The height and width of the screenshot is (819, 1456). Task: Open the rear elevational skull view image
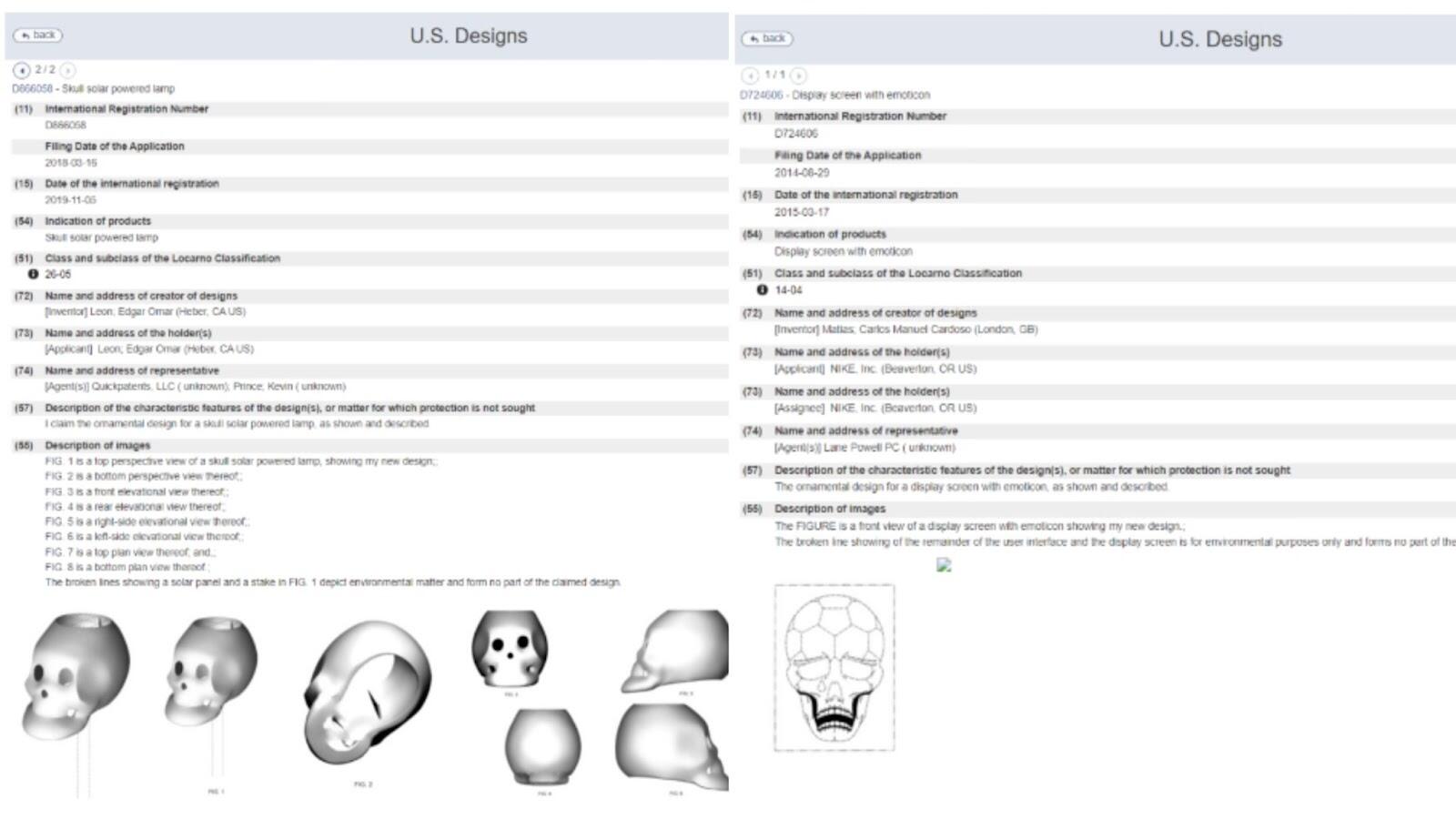543,746
